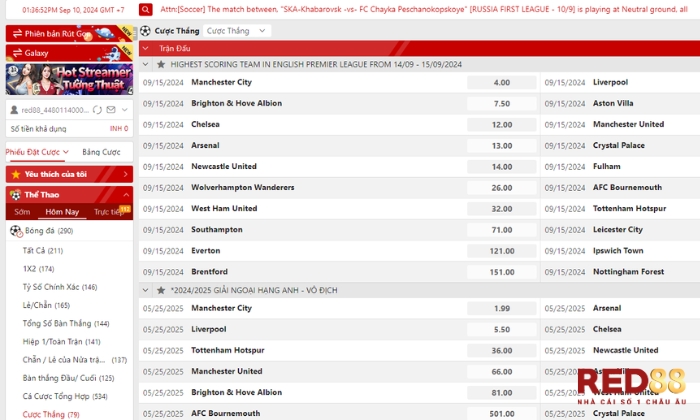
Task: Click the red88 username label
Action: pyautogui.click(x=55, y=110)
